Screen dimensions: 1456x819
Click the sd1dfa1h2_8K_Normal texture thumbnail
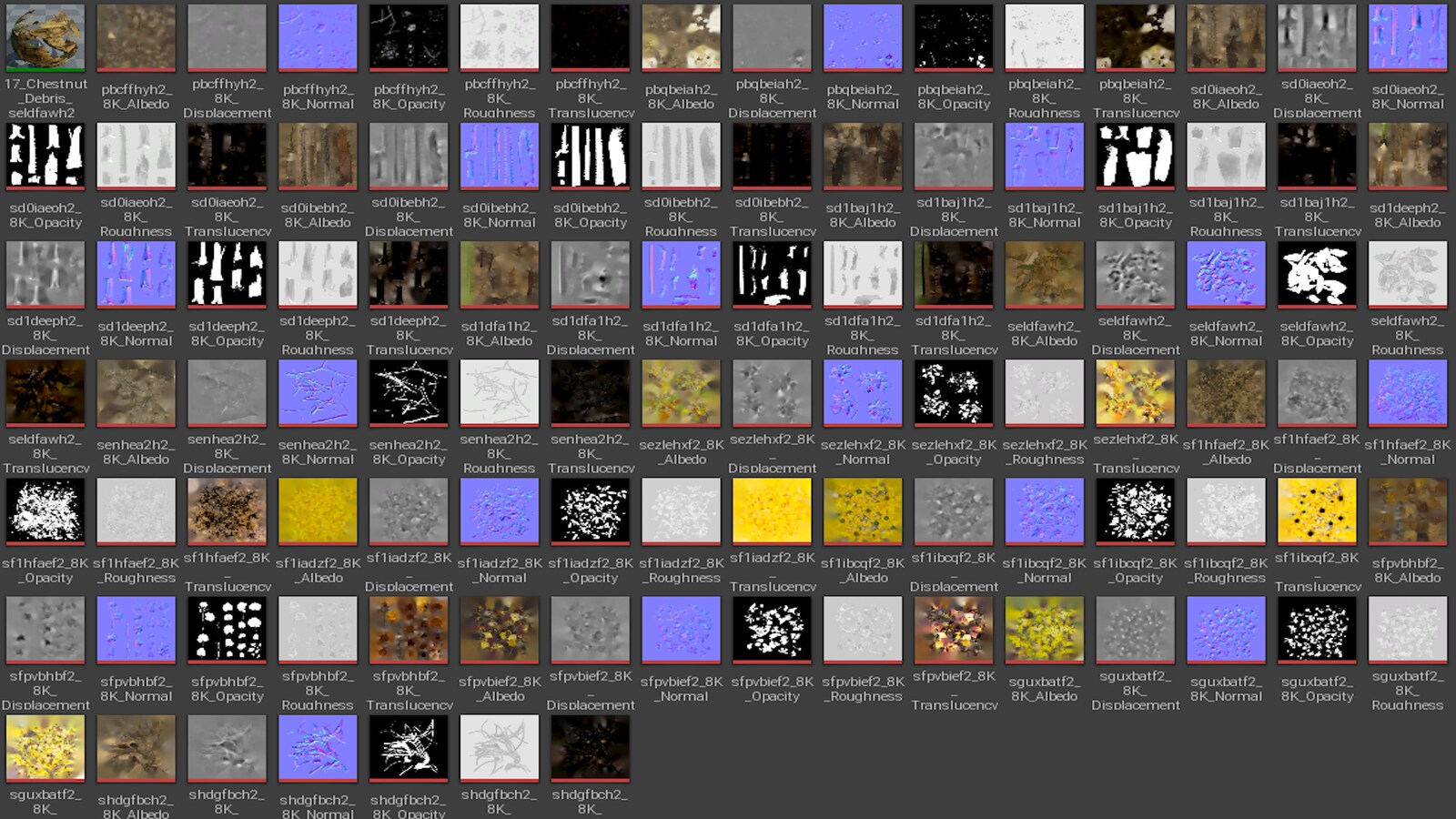point(681,274)
